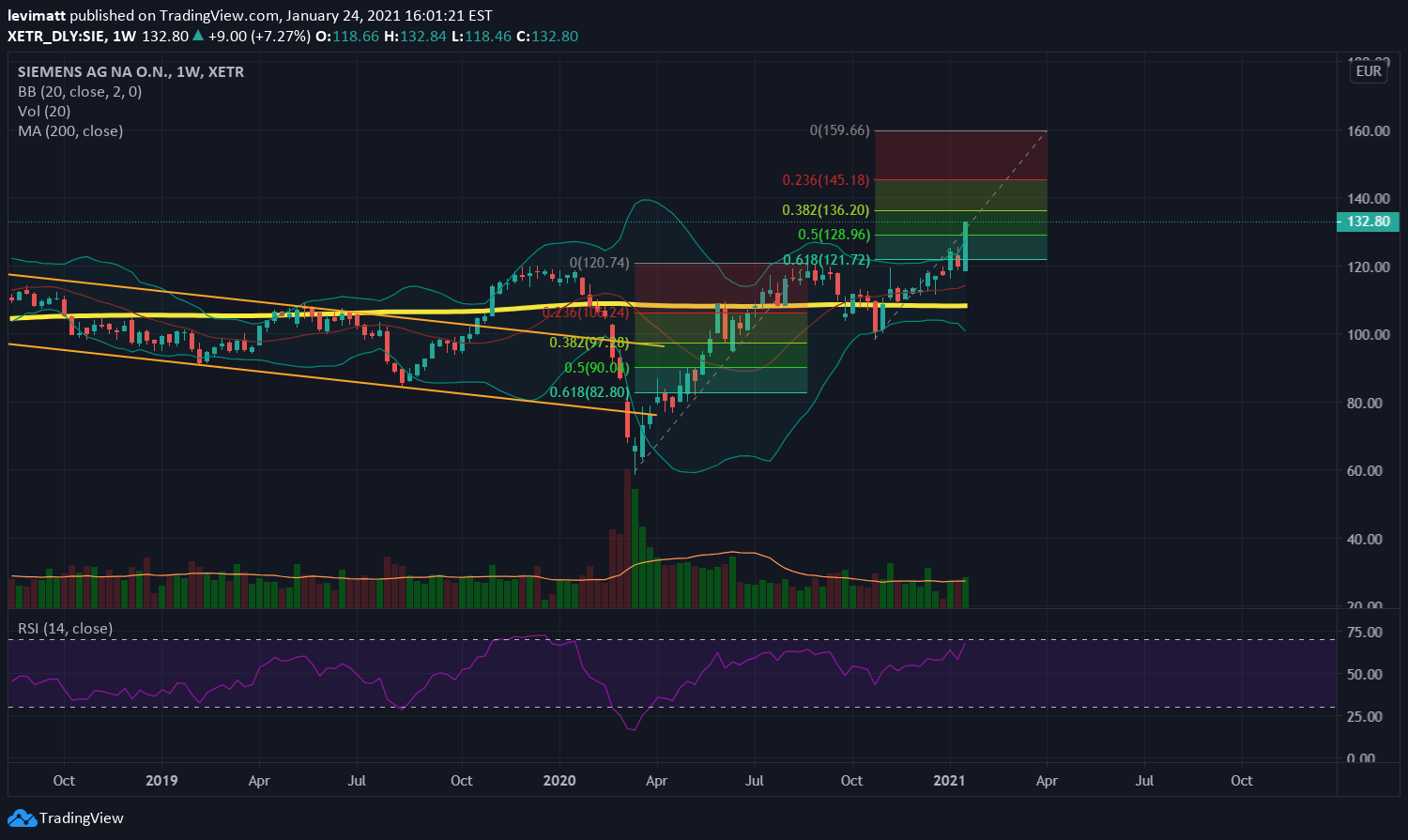Click the 0.382(136.20) Fibonacci level label
Screen dimensions: 1408x840
coord(826,210)
